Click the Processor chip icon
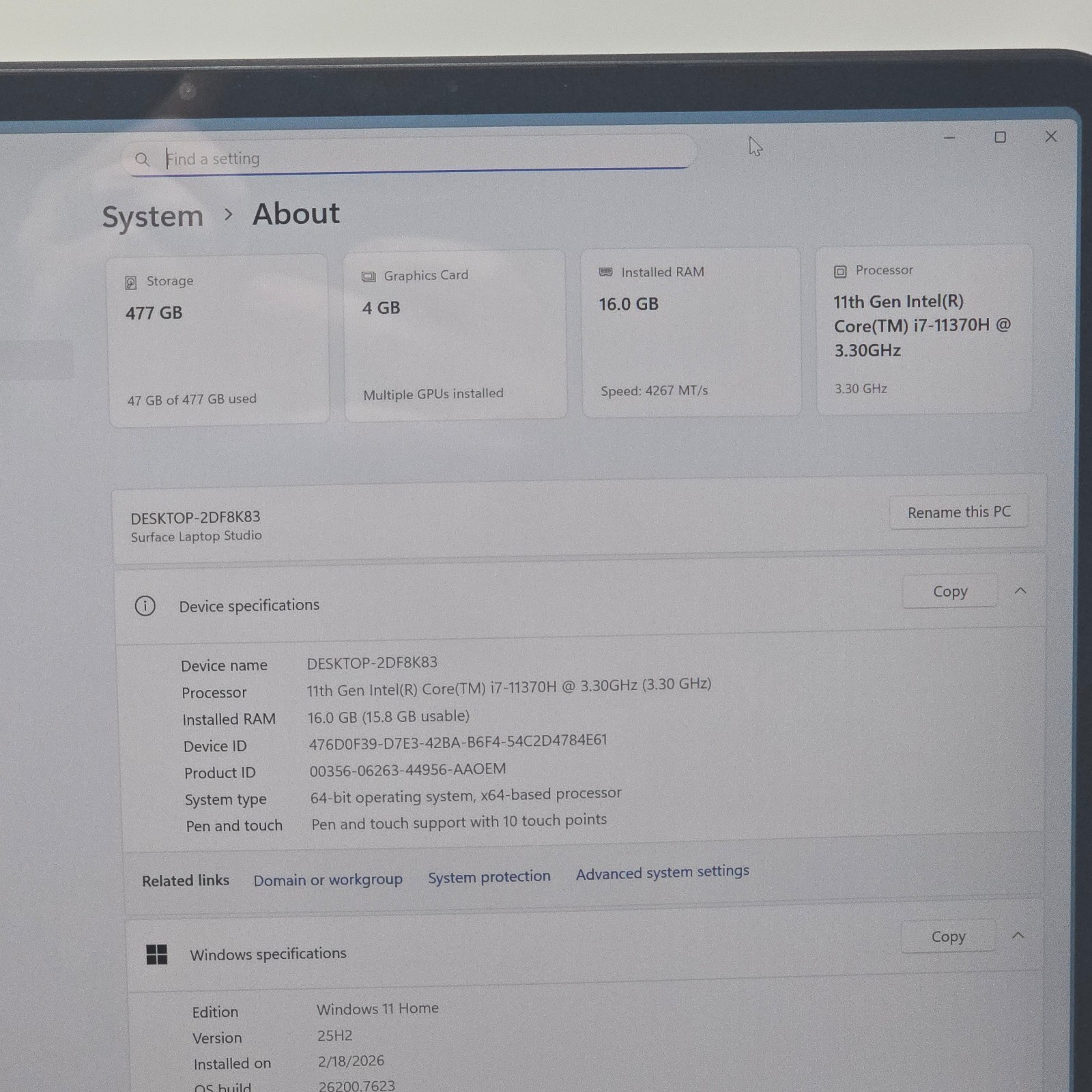Screen dimensions: 1092x1092 840,272
